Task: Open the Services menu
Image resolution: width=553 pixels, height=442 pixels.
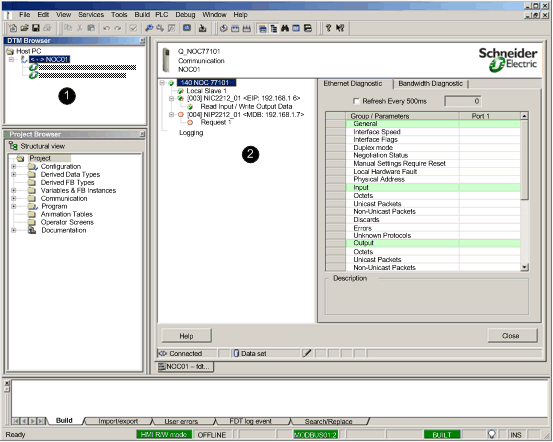Action: 91,15
